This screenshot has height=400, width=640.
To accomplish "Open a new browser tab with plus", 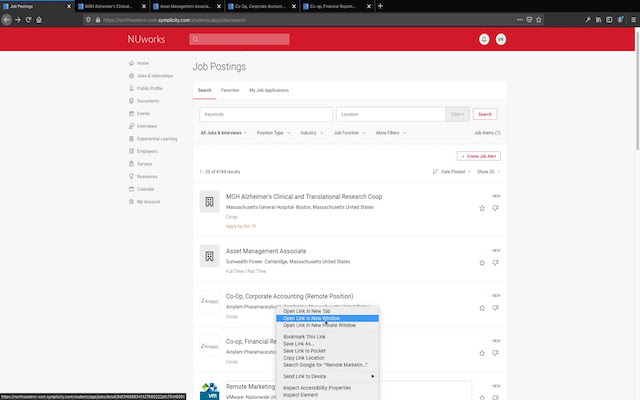I will (380, 6).
